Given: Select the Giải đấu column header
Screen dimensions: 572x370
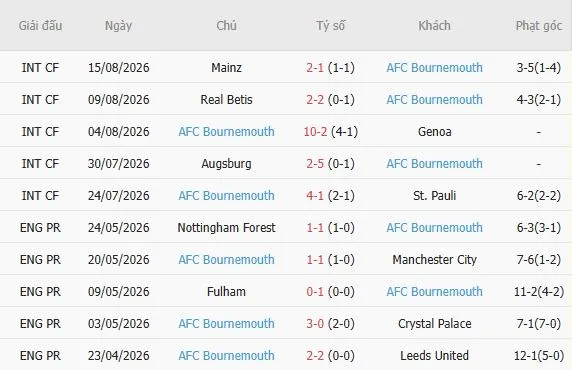Looking at the screenshot, I should [40, 26].
